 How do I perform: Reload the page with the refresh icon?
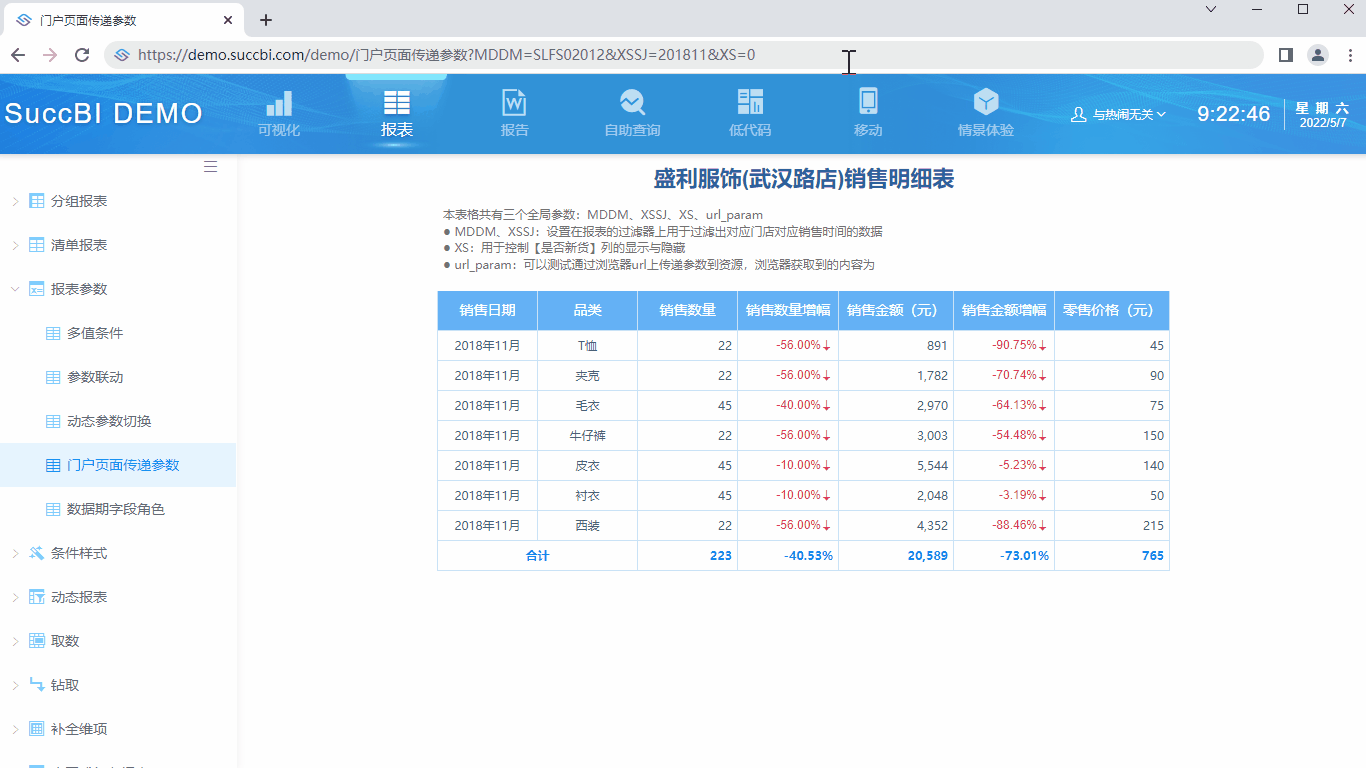82,56
